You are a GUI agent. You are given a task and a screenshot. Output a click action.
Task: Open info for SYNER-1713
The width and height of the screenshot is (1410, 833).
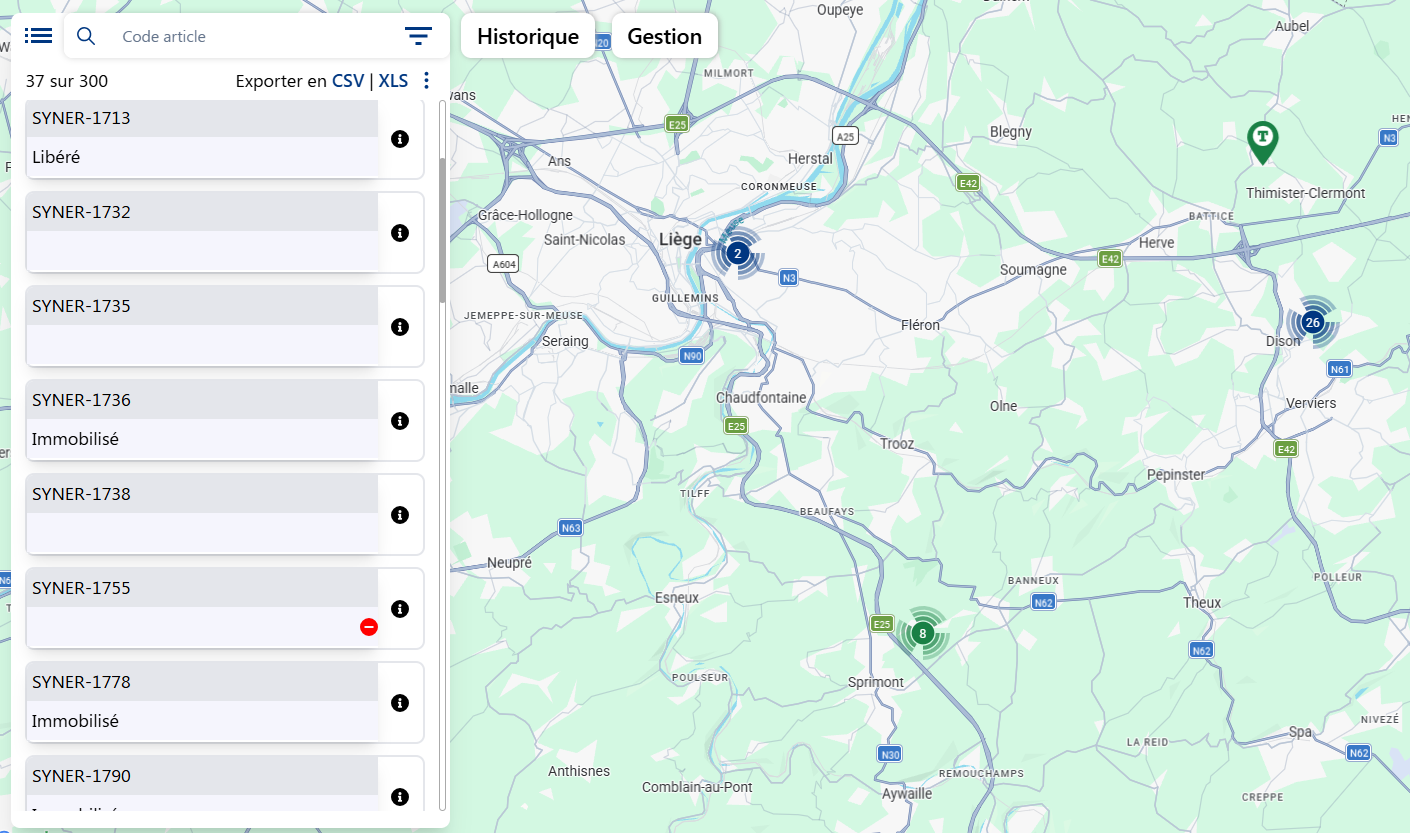pyautogui.click(x=400, y=139)
